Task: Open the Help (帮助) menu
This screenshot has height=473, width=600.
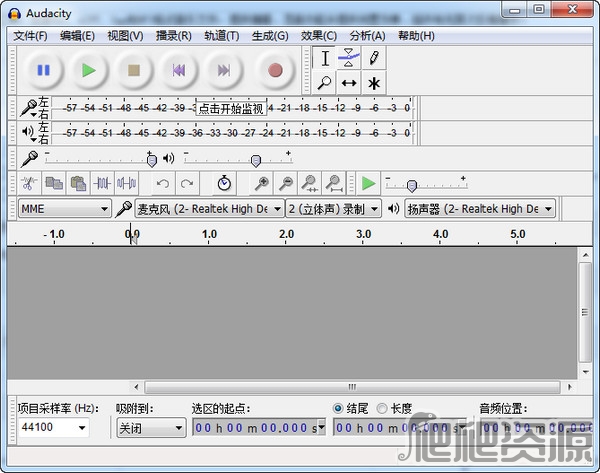Action: coord(416,36)
